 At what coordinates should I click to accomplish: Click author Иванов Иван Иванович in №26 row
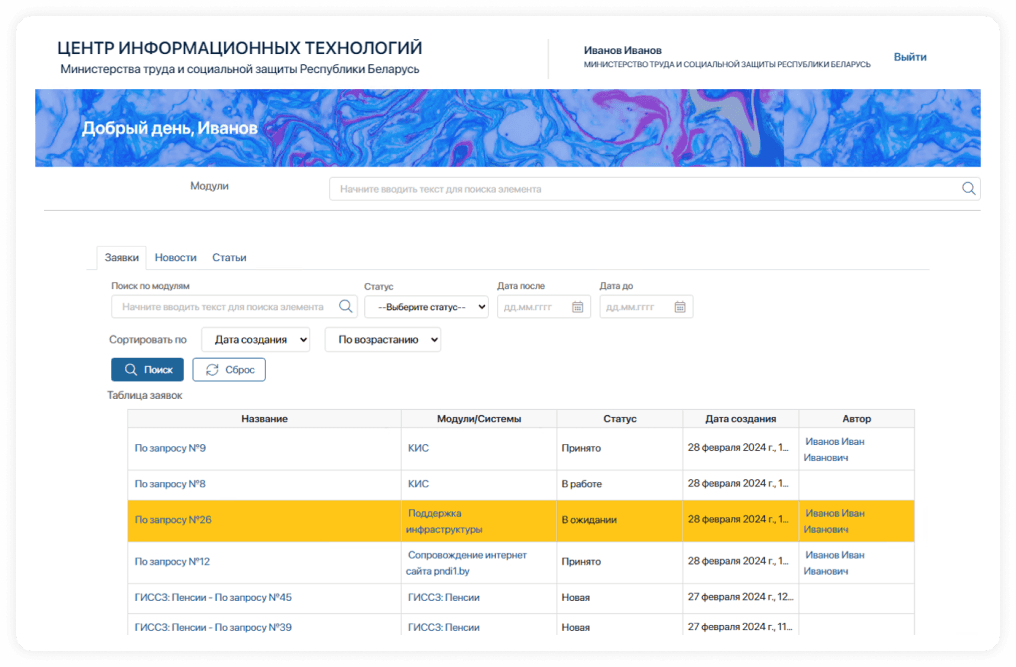pyautogui.click(x=834, y=521)
